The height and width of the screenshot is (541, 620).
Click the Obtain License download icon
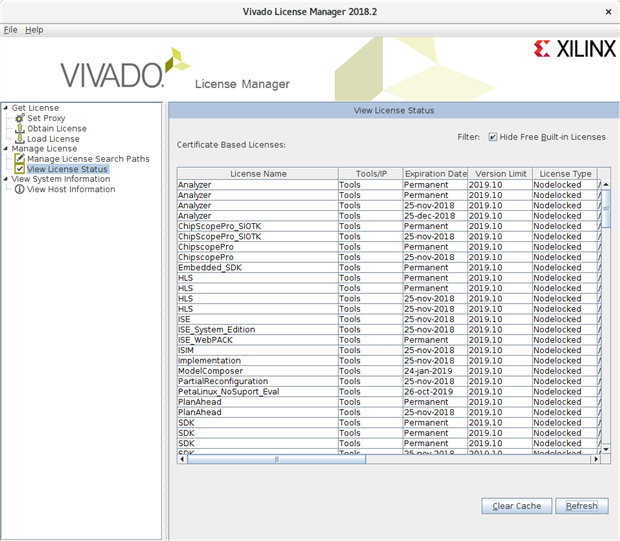point(20,128)
